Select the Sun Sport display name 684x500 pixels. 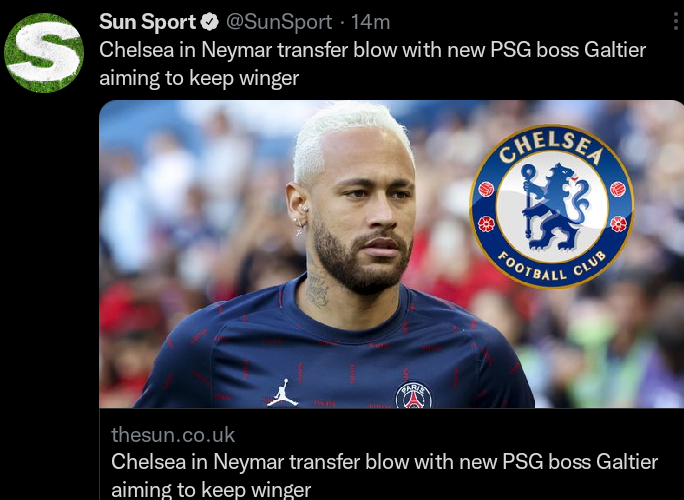[147, 22]
